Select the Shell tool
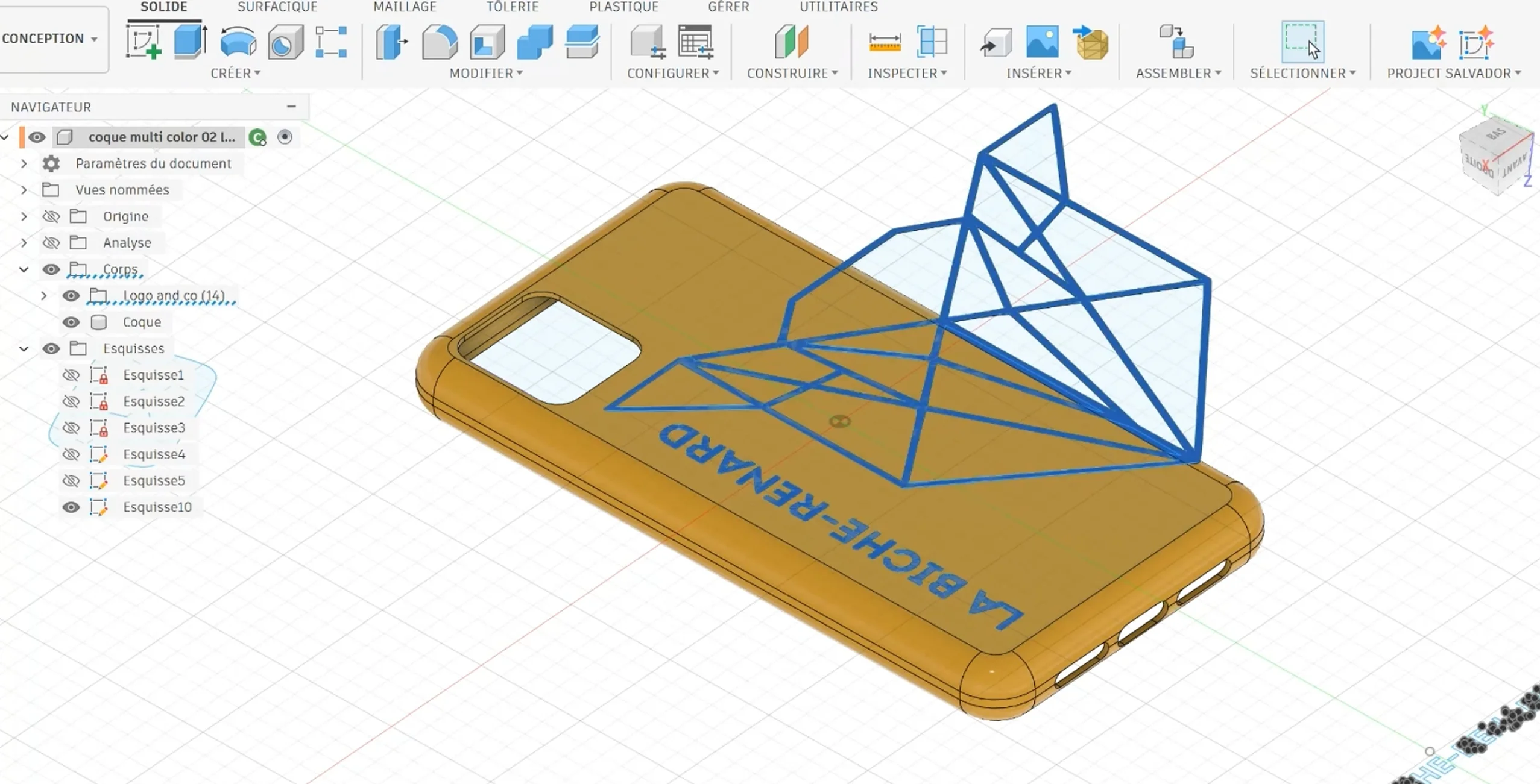 tap(487, 42)
